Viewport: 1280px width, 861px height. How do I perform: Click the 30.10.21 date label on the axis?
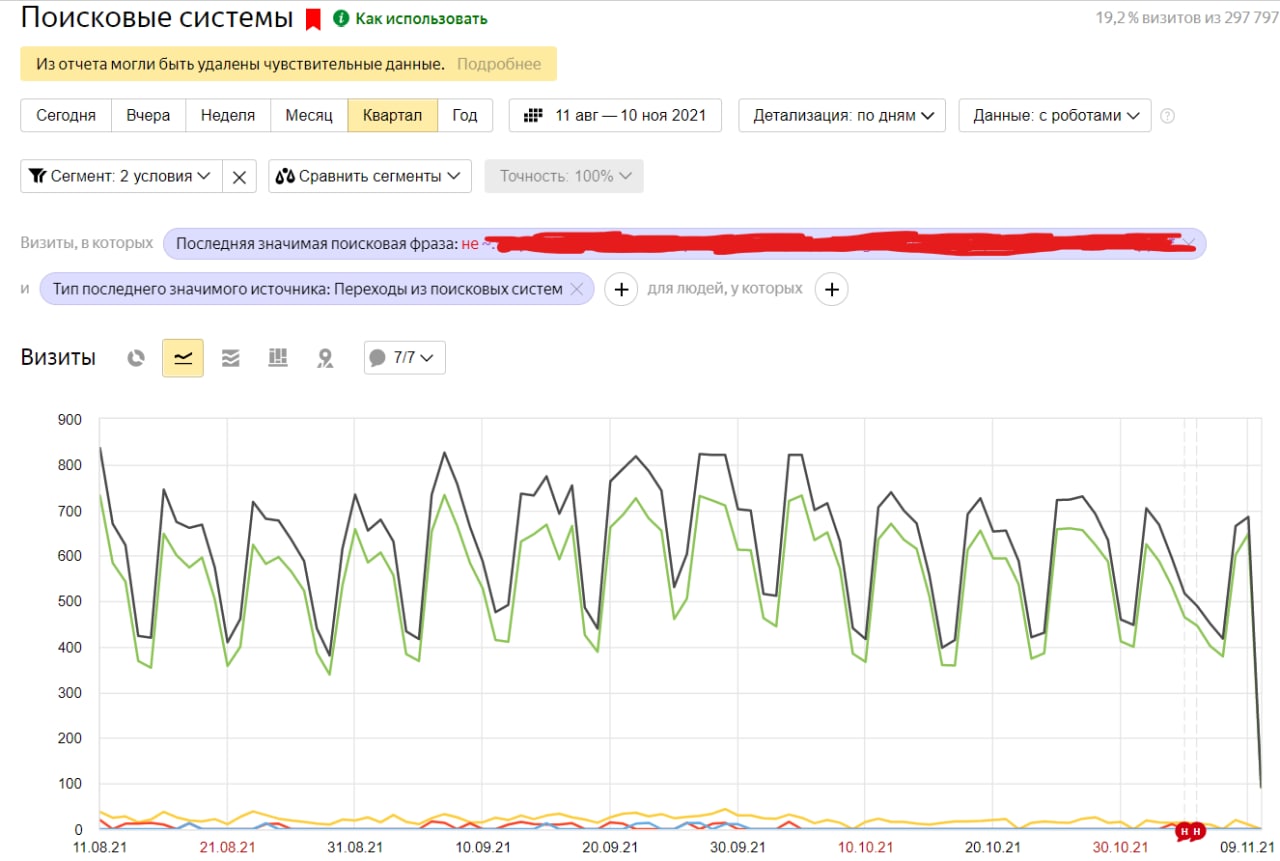1120,847
